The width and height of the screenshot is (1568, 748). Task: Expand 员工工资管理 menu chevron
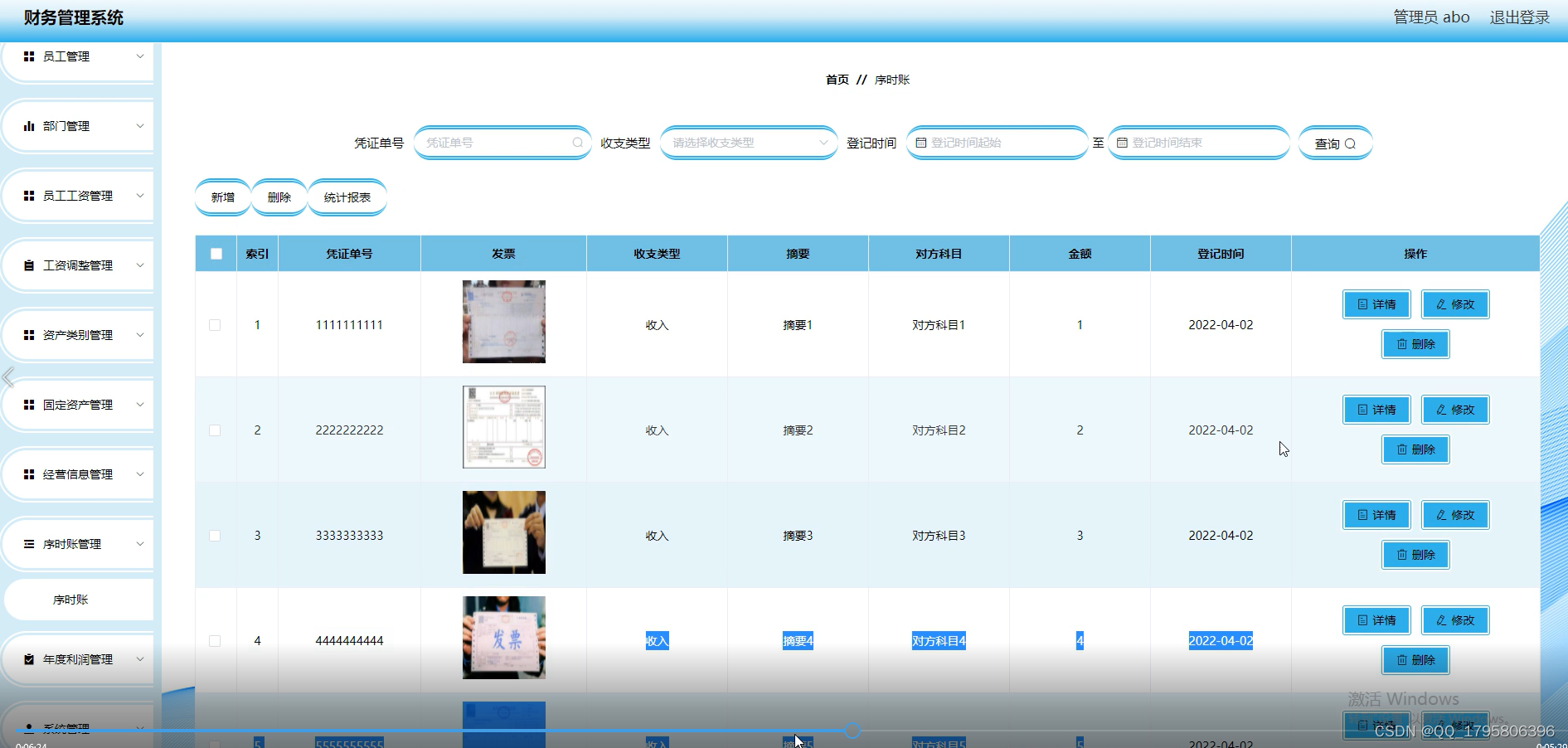pyautogui.click(x=140, y=196)
